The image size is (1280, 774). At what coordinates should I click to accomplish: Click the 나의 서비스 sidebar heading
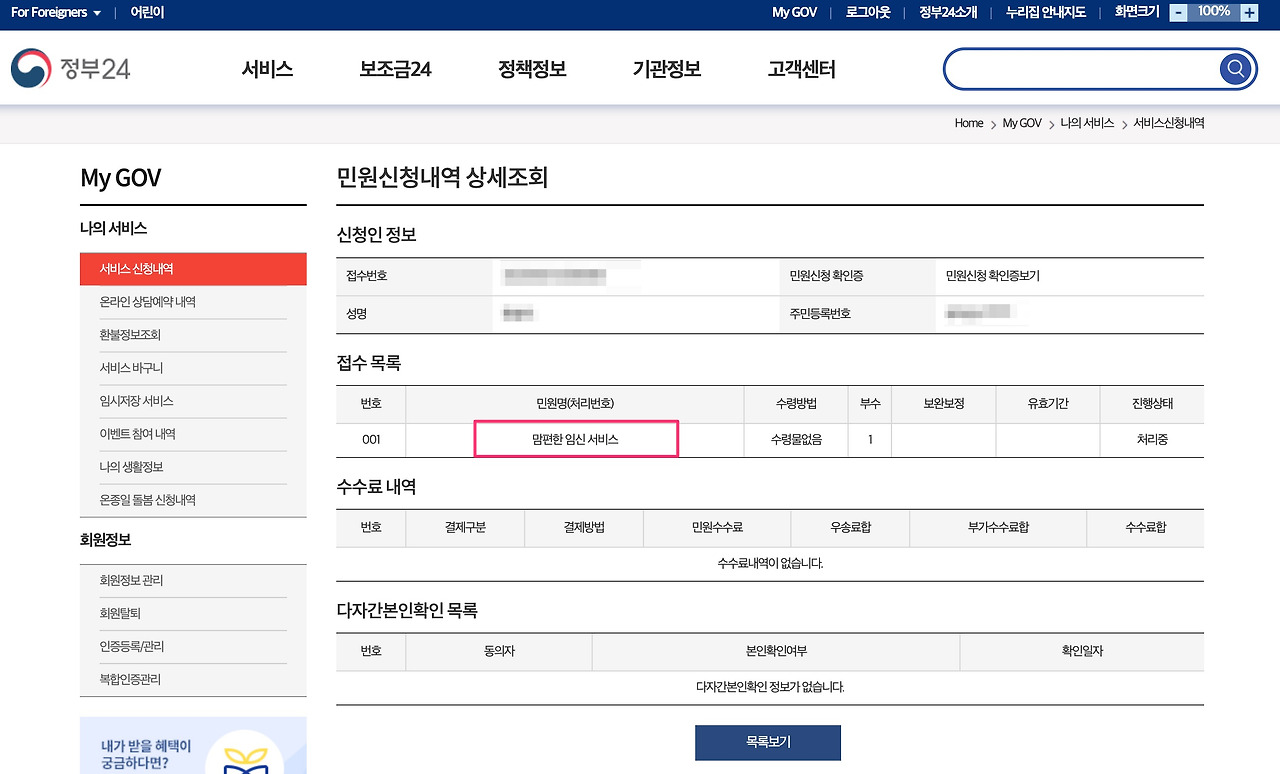(x=114, y=228)
